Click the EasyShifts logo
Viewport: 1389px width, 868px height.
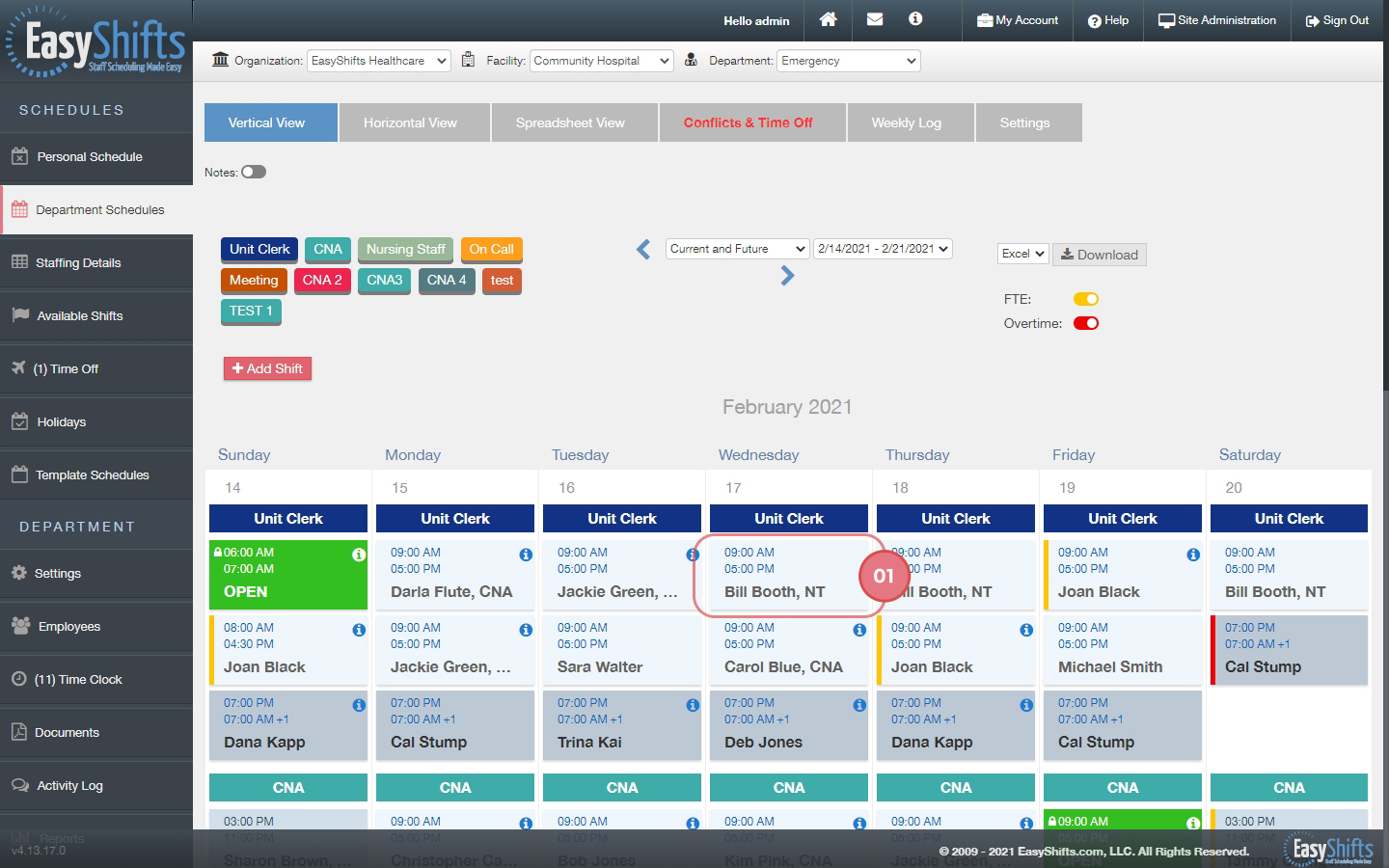(x=95, y=43)
